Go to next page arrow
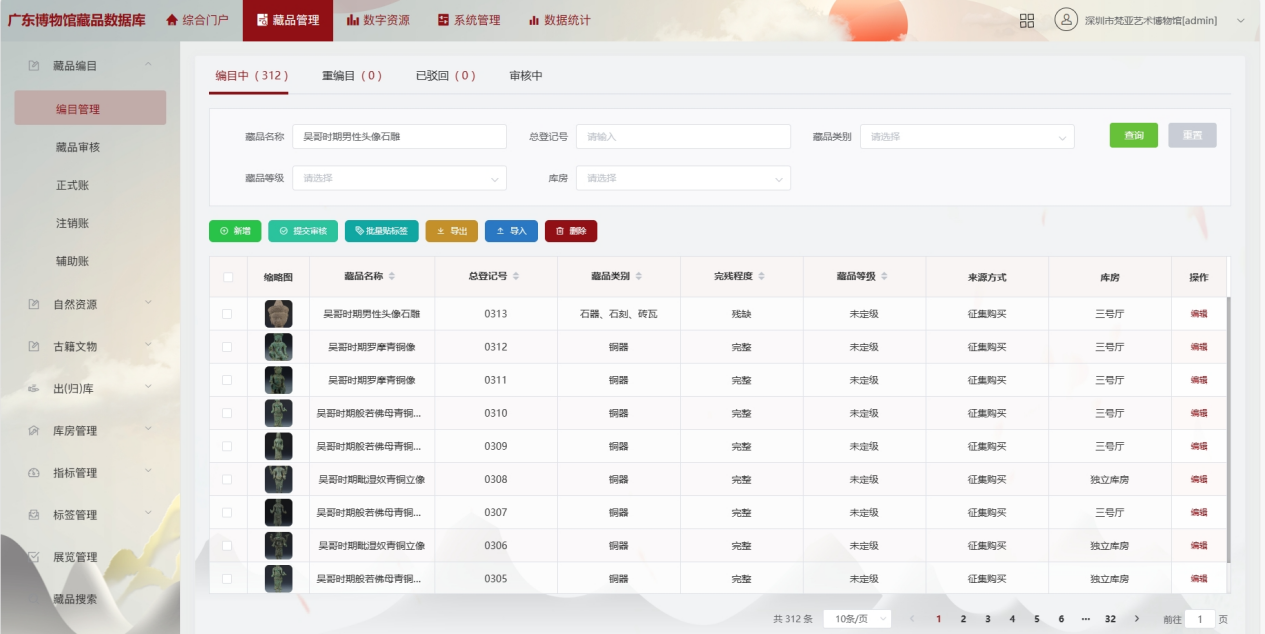Image resolution: width=1265 pixels, height=634 pixels. click(1137, 619)
